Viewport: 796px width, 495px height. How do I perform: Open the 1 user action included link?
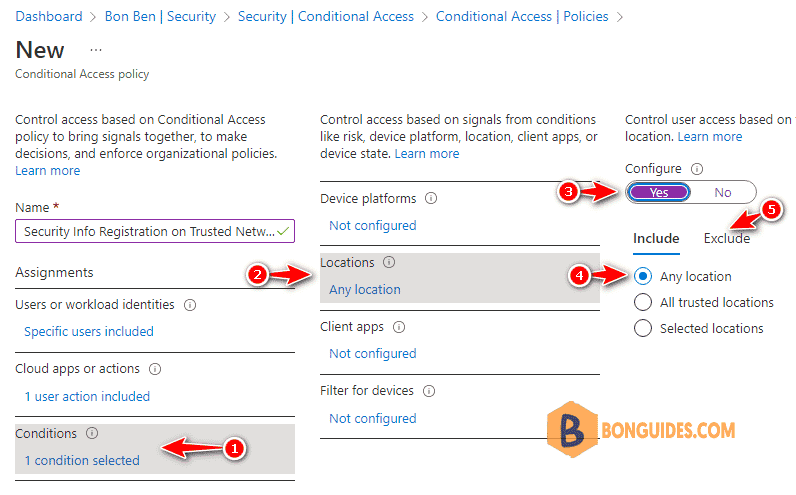tap(87, 397)
